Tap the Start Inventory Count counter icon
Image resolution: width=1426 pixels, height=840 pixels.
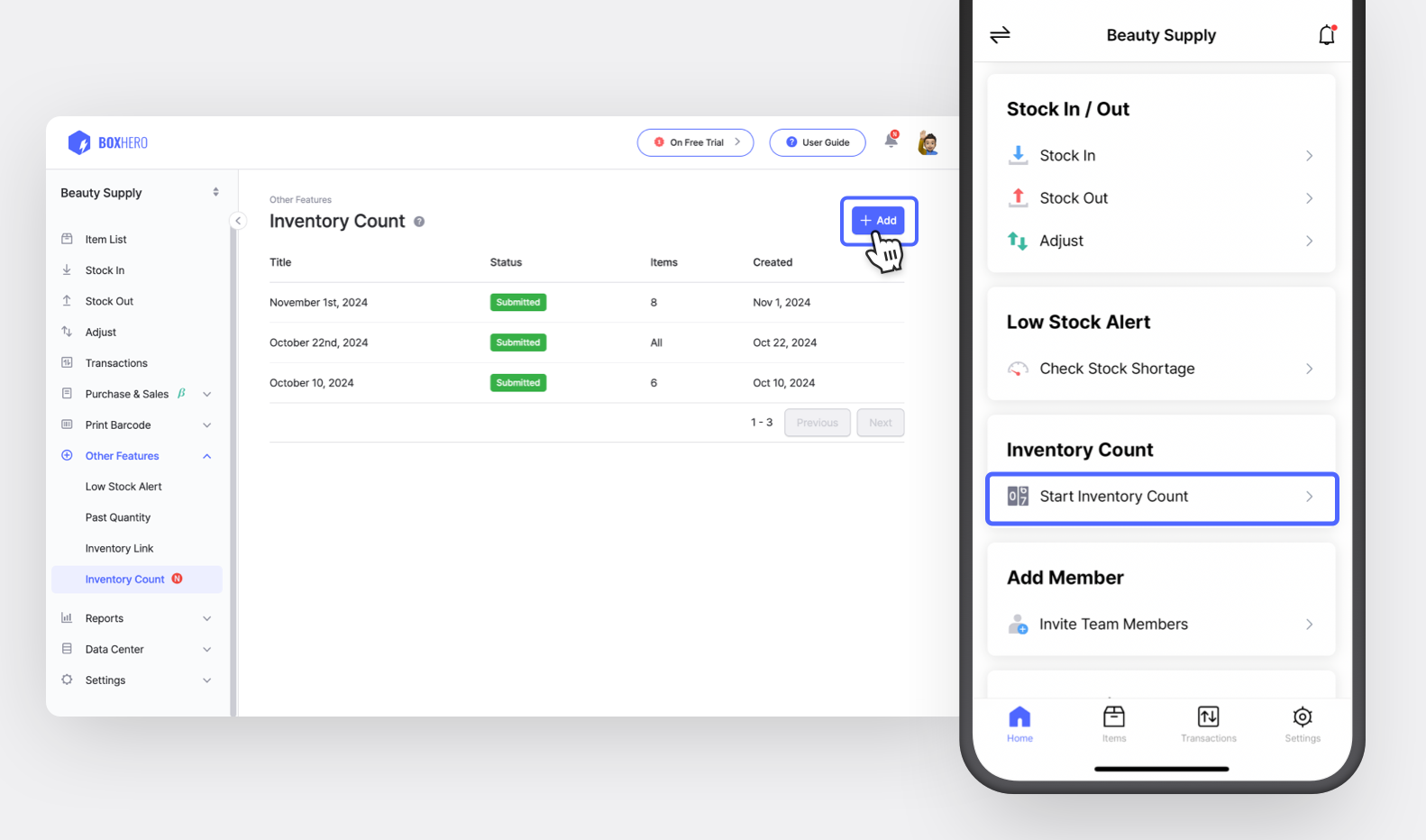[1018, 496]
